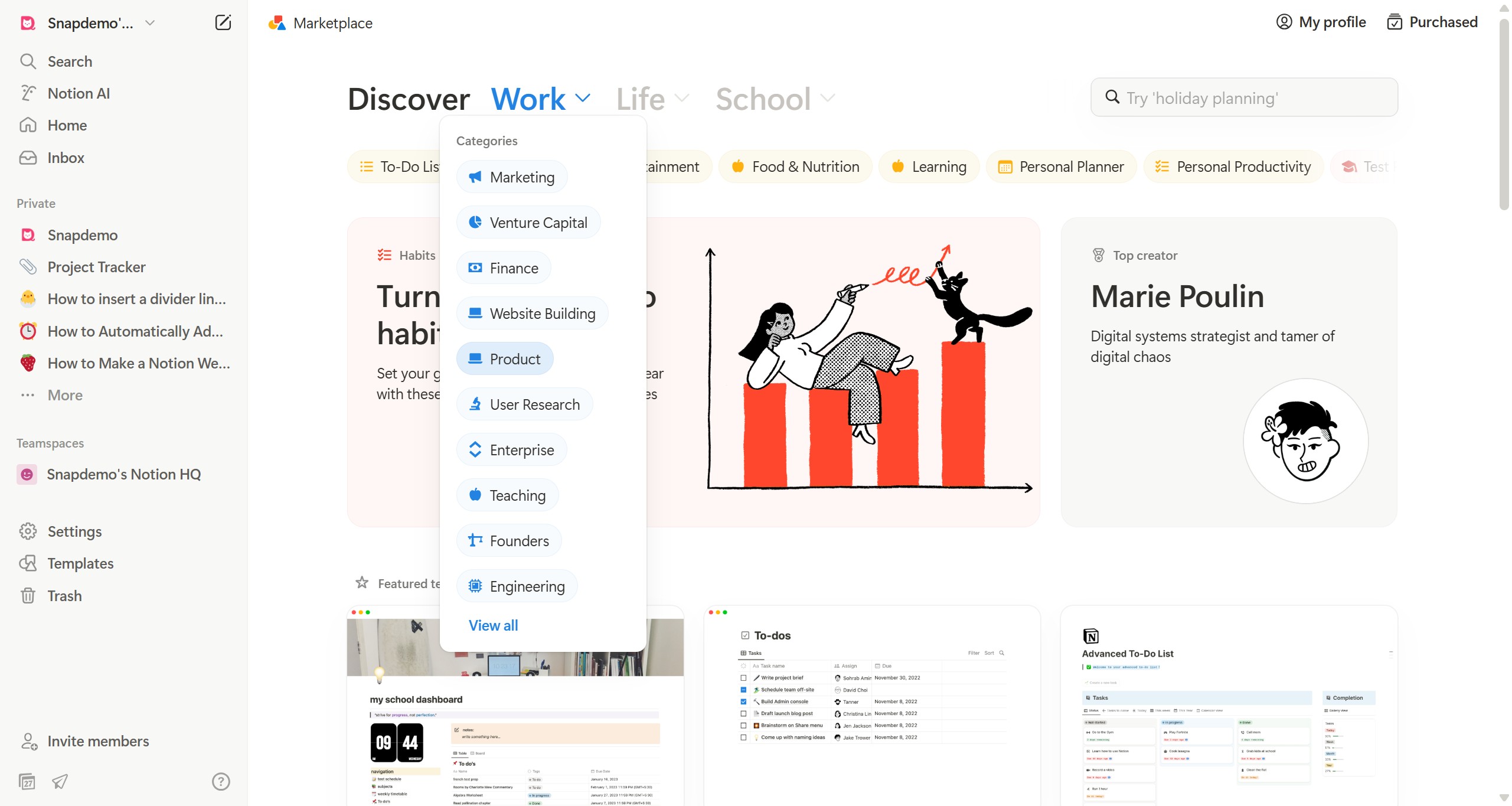Viewport: 1512px width, 806px height.
Task: Click the new page compose icon
Action: tap(223, 23)
